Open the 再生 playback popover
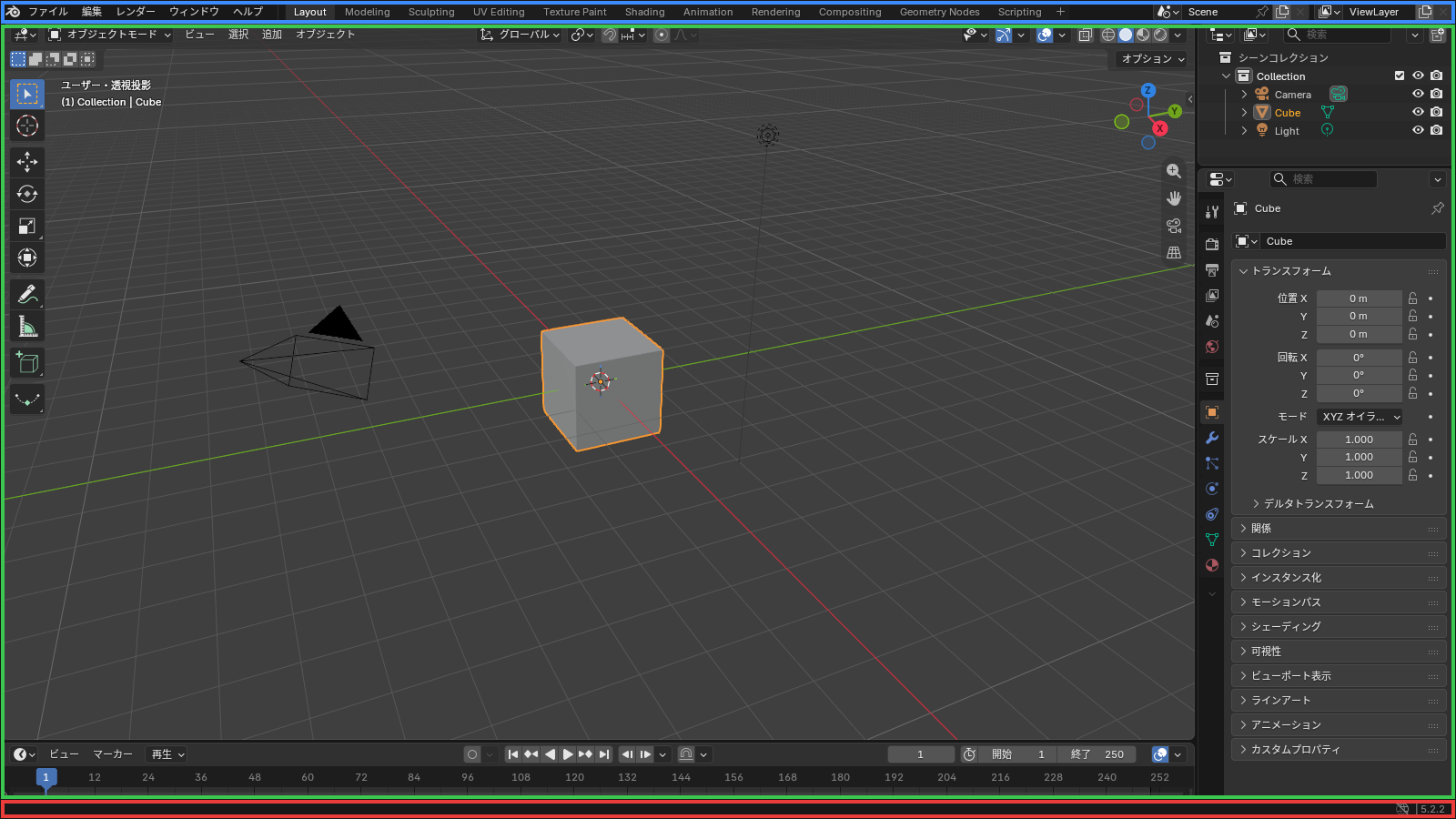 [x=168, y=754]
